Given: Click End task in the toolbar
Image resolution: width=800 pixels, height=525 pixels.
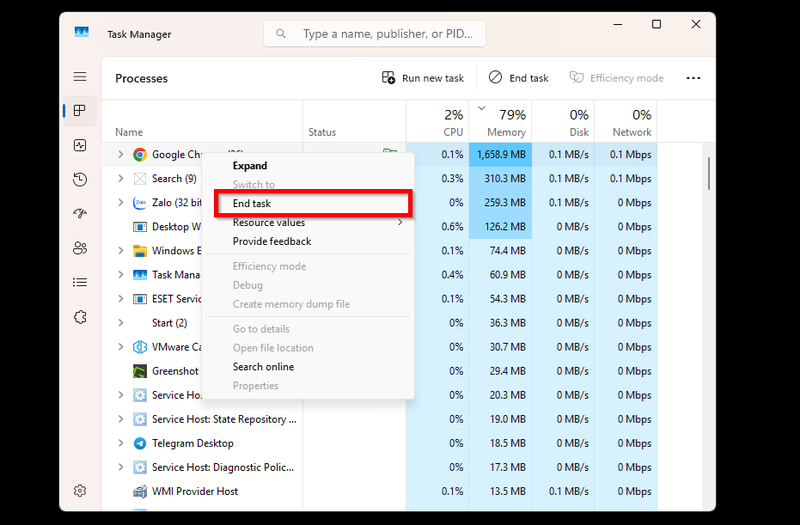Looking at the screenshot, I should point(518,78).
